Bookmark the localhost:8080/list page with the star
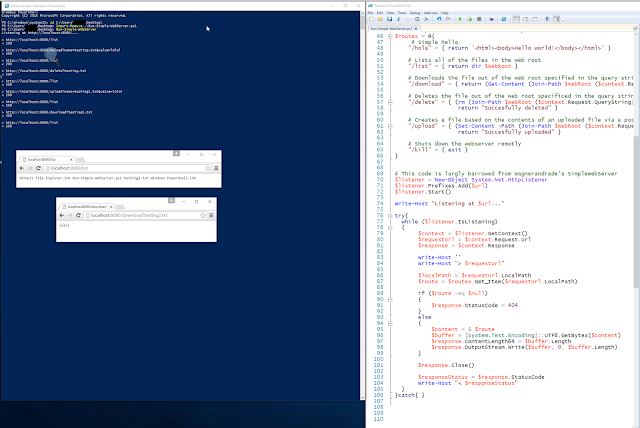Viewport: 640px width, 428px height. click(208, 168)
